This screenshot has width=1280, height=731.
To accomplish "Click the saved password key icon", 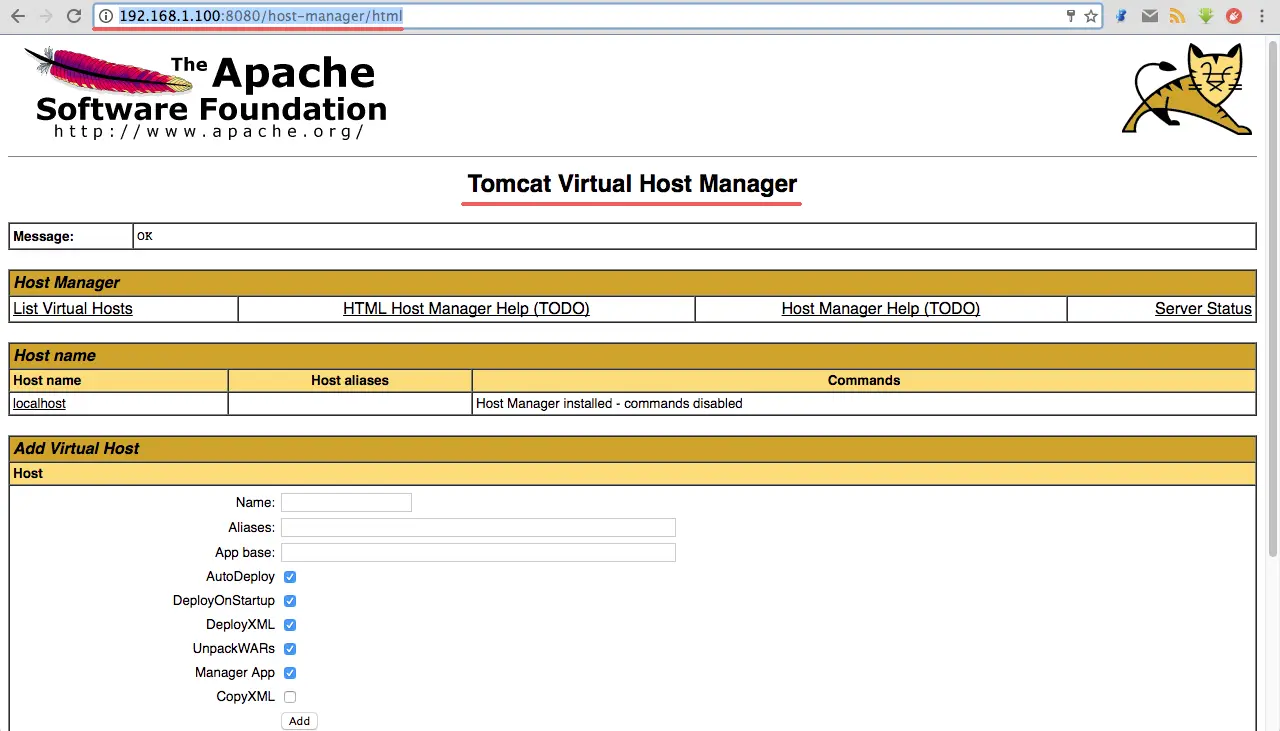I will [1070, 16].
